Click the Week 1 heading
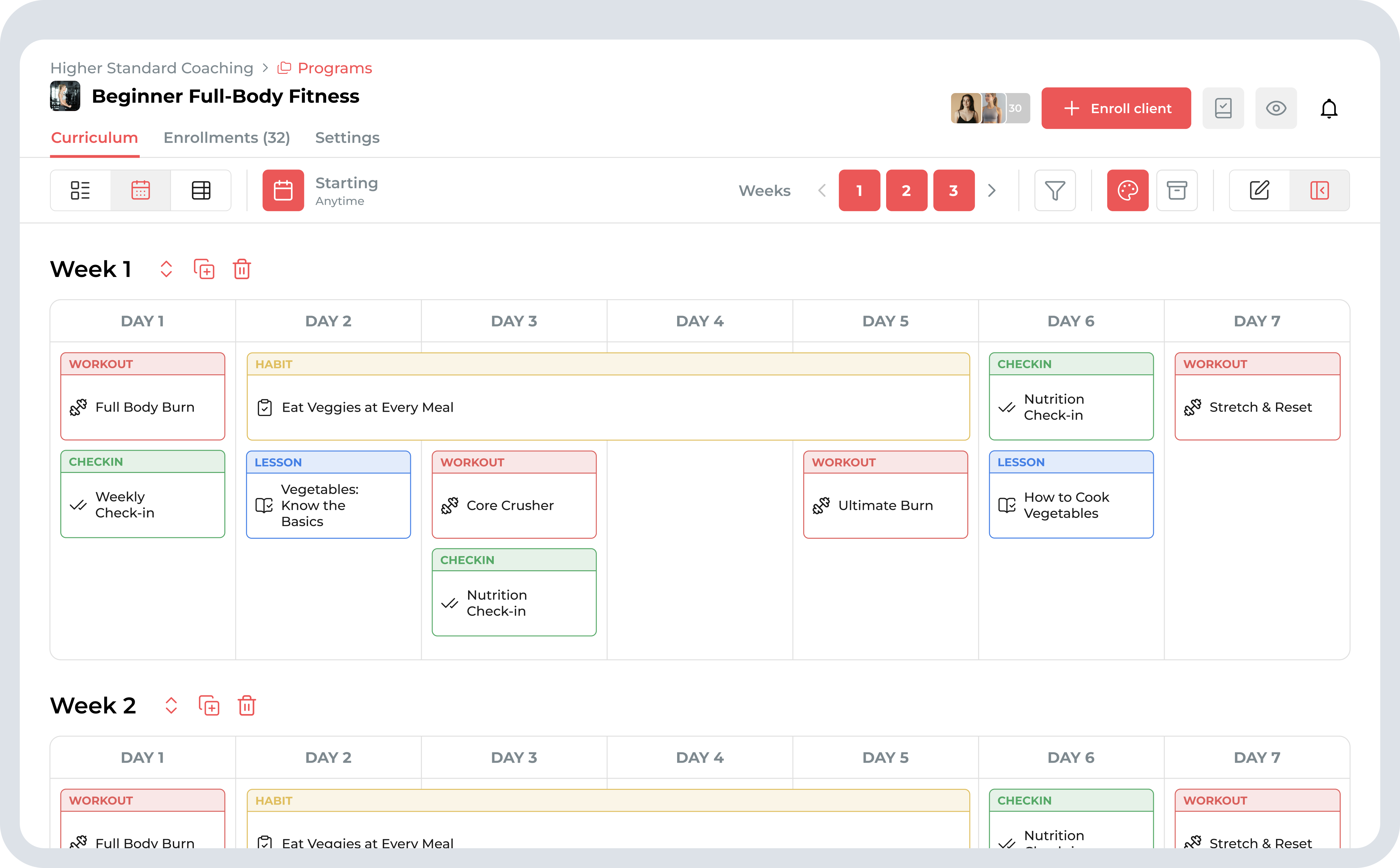Screen dimensions: 1400x868 [x=91, y=269]
